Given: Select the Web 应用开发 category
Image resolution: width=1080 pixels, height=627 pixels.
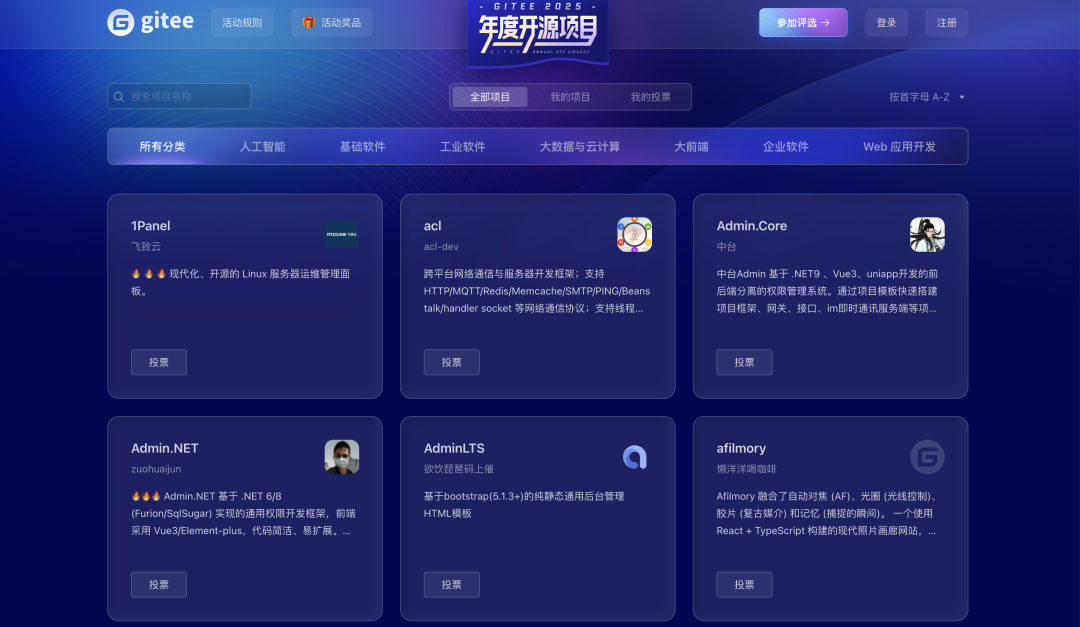Looking at the screenshot, I should [900, 147].
